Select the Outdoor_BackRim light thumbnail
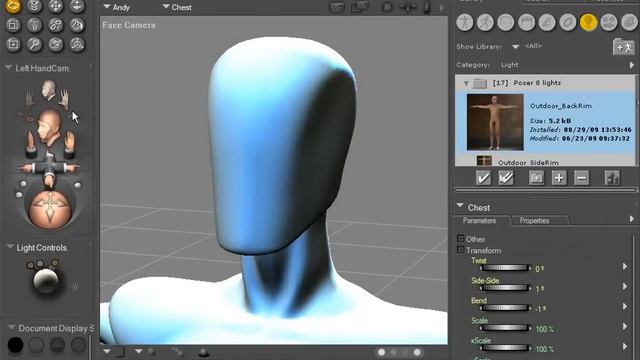Viewport: 640px width, 360px height. pyautogui.click(x=495, y=122)
